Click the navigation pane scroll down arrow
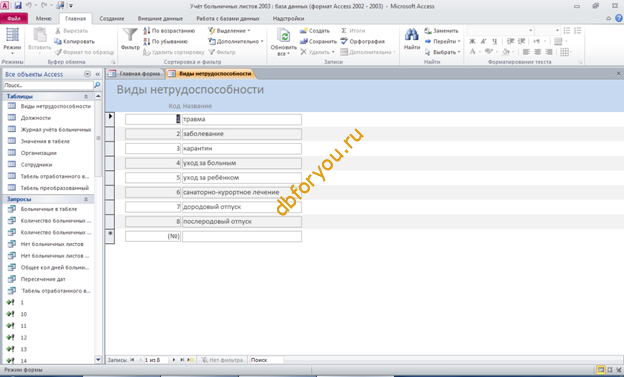Screen dimensions: 624x377 pos(98,359)
